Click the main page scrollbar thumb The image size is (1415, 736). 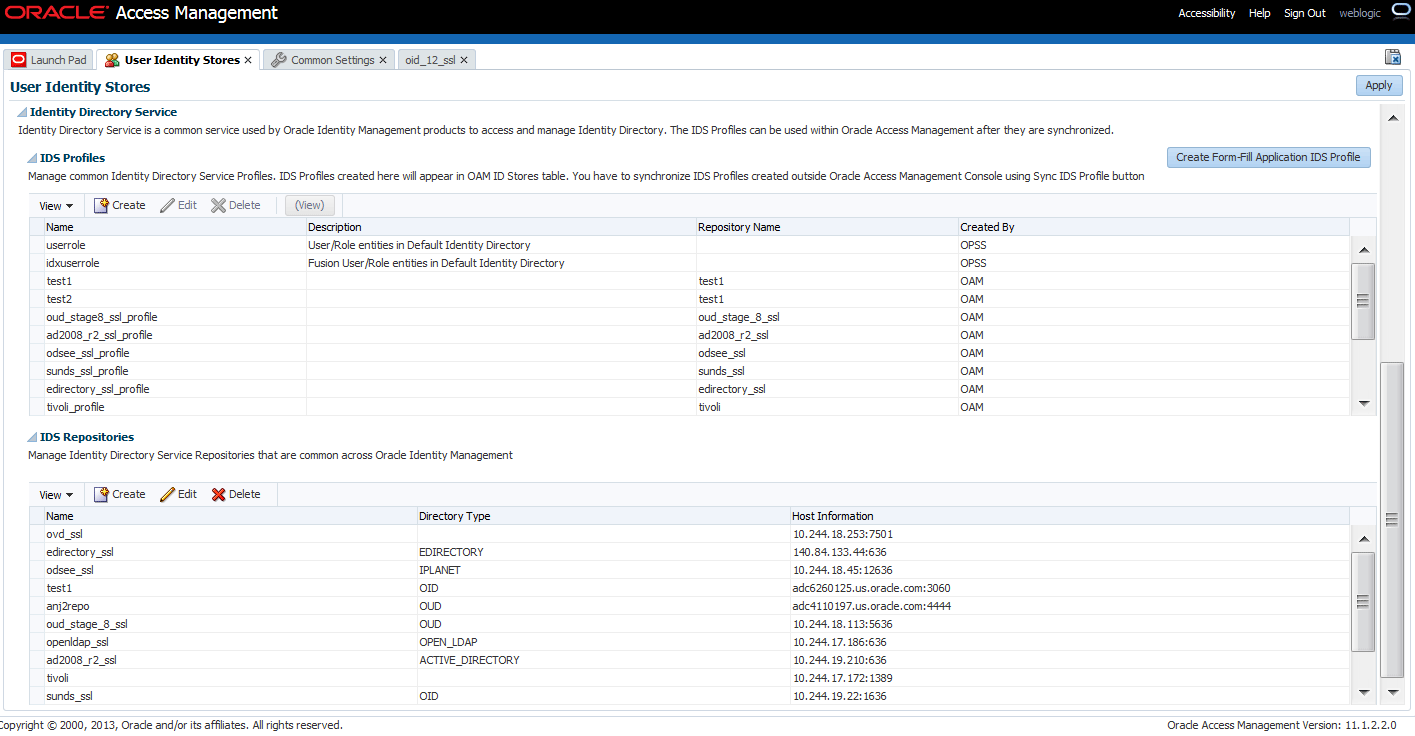(1392, 520)
